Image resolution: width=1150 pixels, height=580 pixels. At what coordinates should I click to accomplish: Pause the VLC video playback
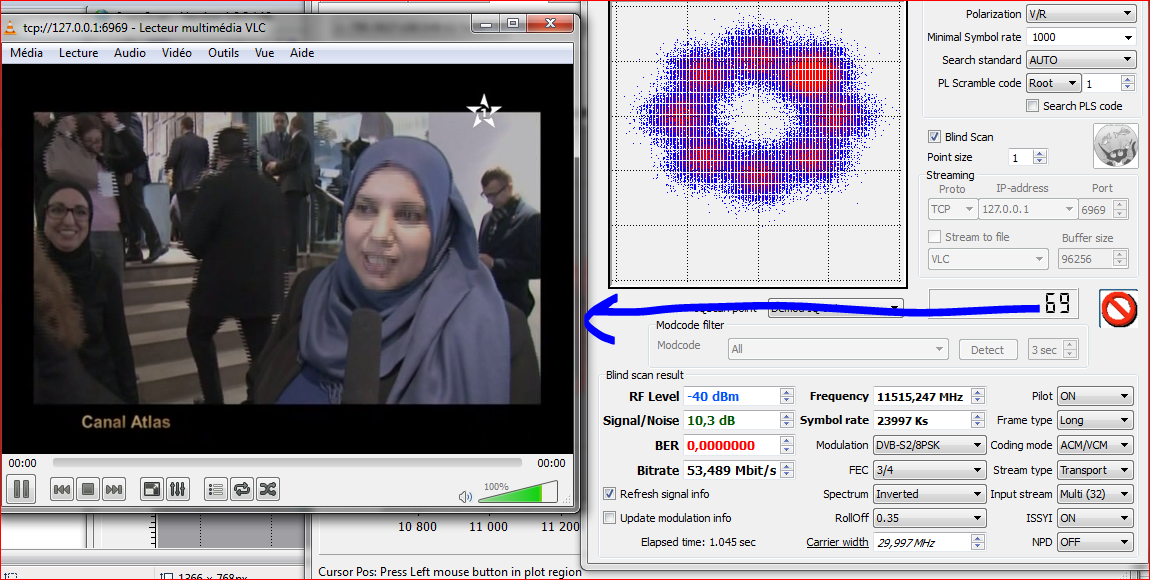[x=21, y=489]
